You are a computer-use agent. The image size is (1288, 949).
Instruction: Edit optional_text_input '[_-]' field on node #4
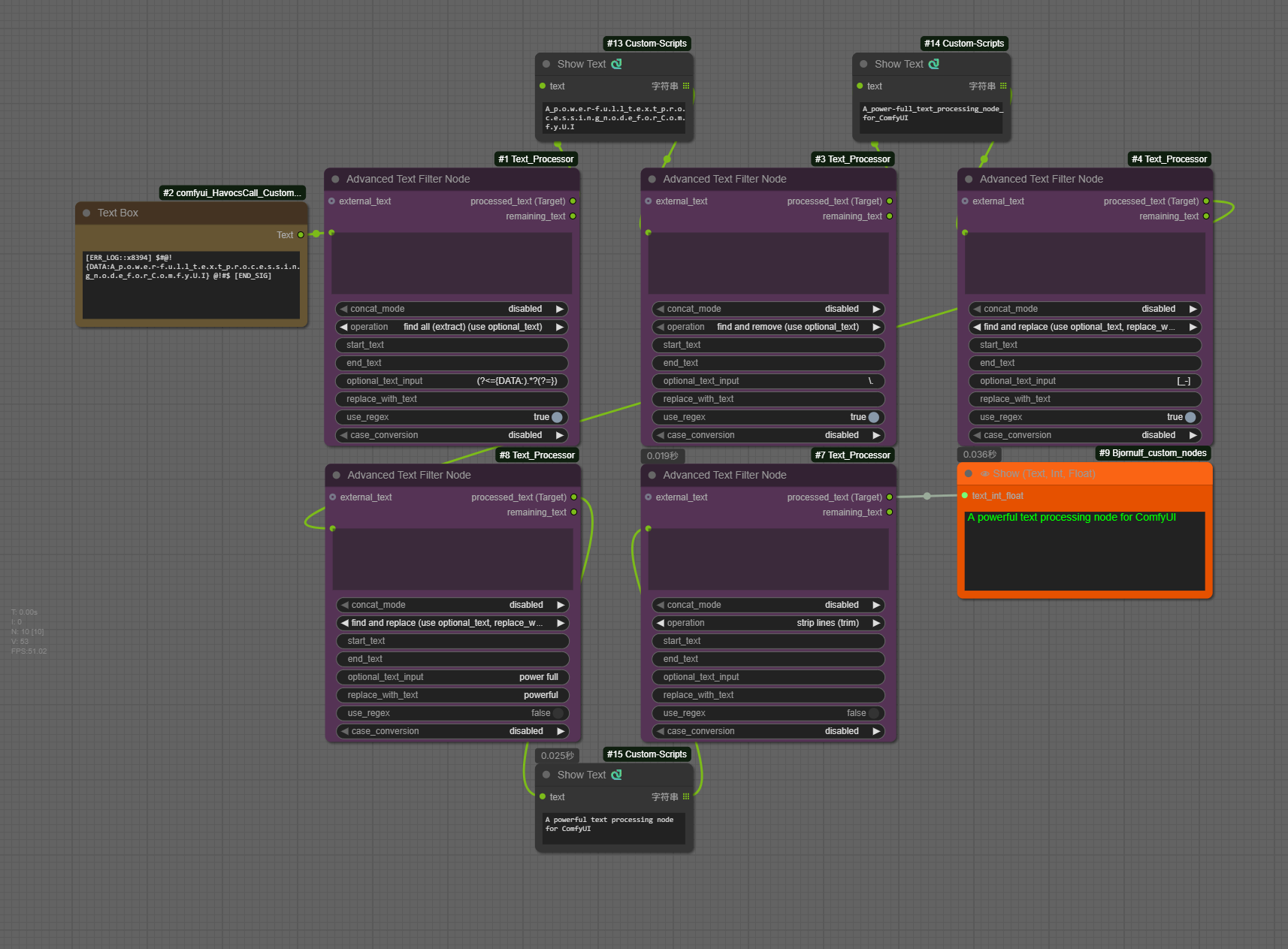(1085, 381)
